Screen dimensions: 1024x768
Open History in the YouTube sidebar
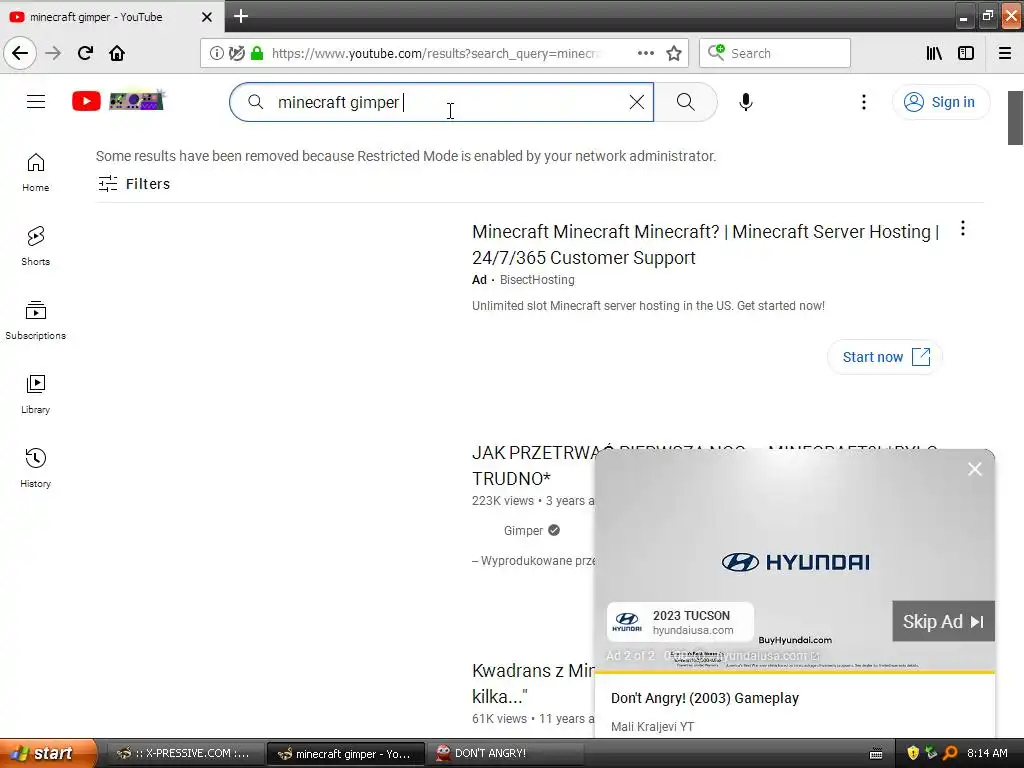[35, 468]
